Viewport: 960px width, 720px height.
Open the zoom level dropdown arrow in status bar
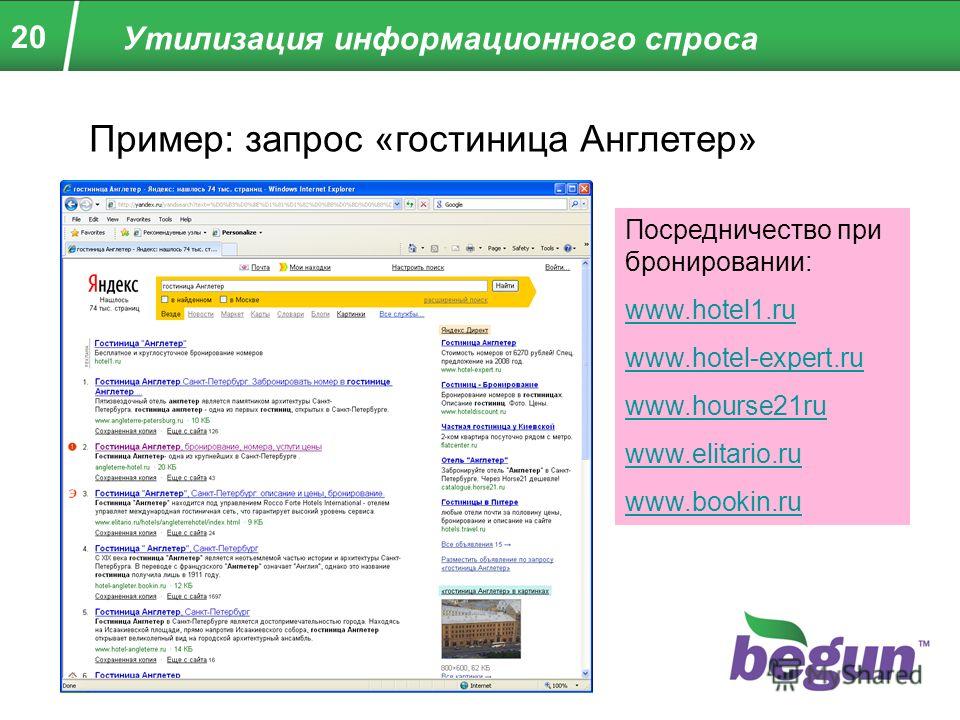(x=577, y=686)
